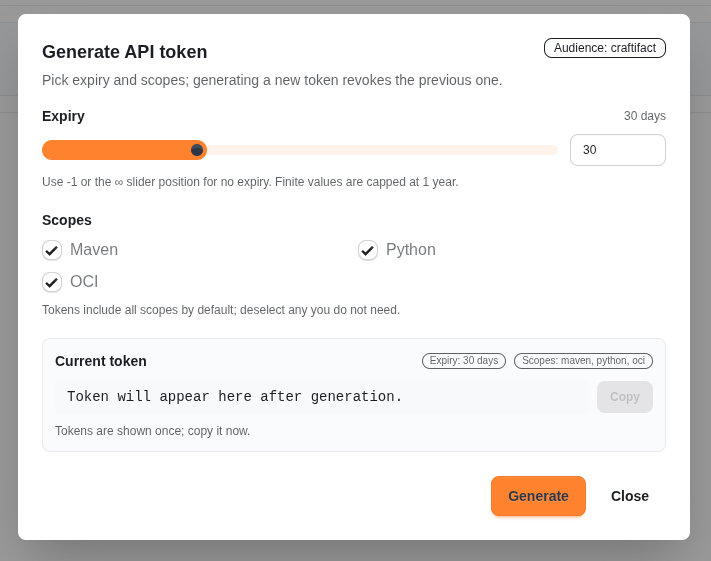Click the "30 days" value label above the input
This screenshot has width=711, height=561.
pos(644,116)
